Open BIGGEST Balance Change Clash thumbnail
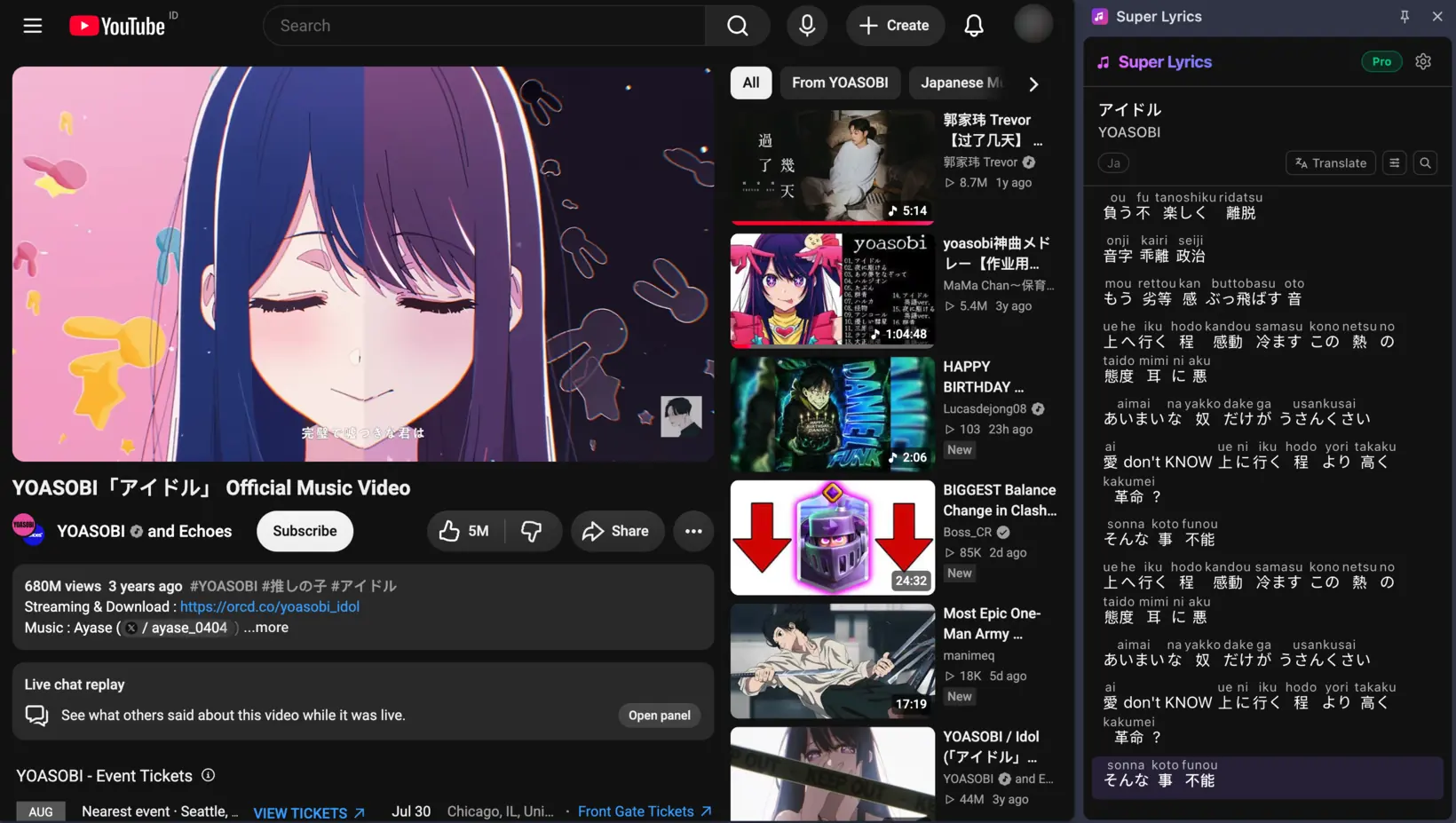Viewport: 1456px width, 823px height. point(832,537)
